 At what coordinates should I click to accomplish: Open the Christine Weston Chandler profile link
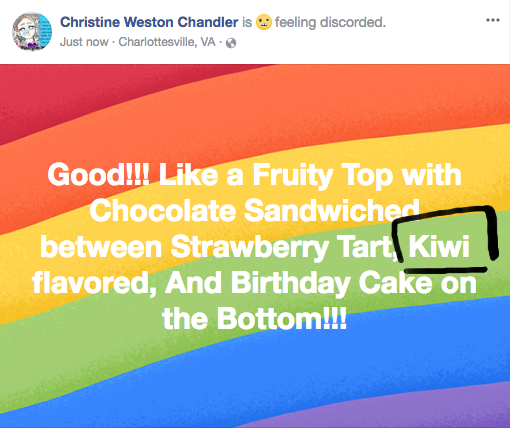(x=149, y=22)
